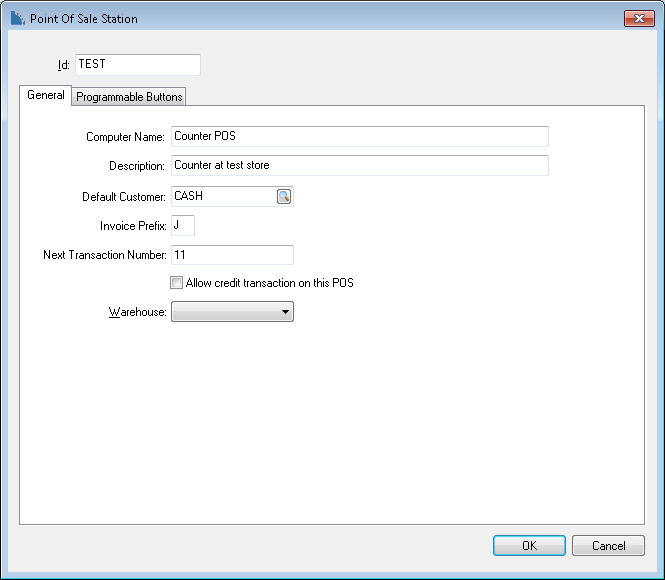
Task: Close the Point Of Sale Station dialog
Action: pyautogui.click(x=639, y=18)
